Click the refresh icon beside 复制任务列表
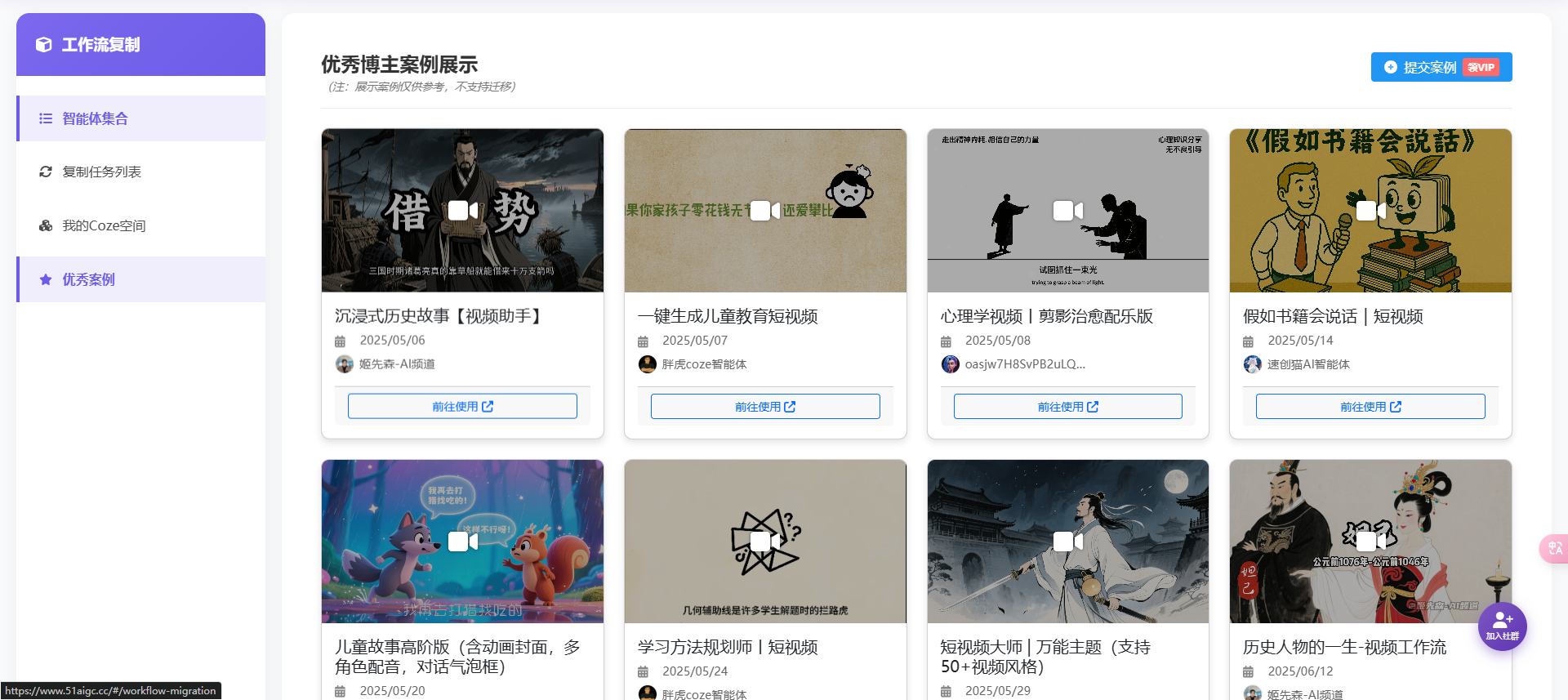The height and width of the screenshot is (700, 1568). (46, 172)
